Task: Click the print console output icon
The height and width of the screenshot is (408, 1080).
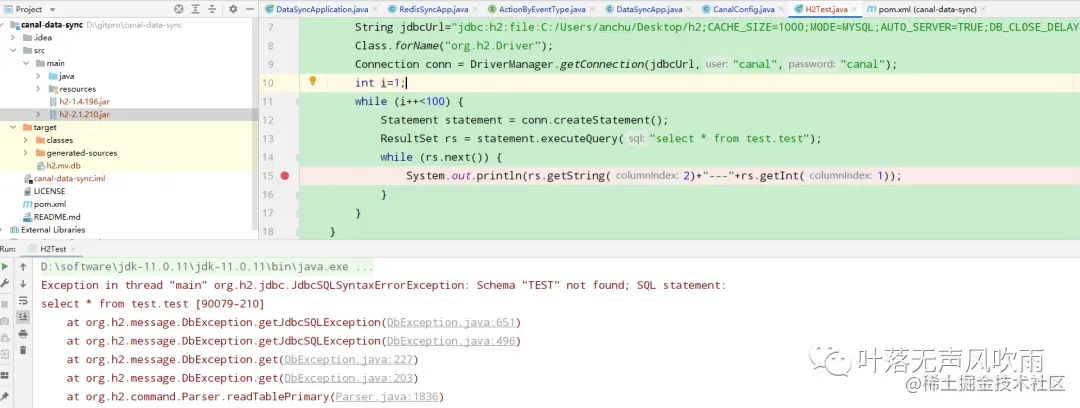Action: [x=23, y=334]
